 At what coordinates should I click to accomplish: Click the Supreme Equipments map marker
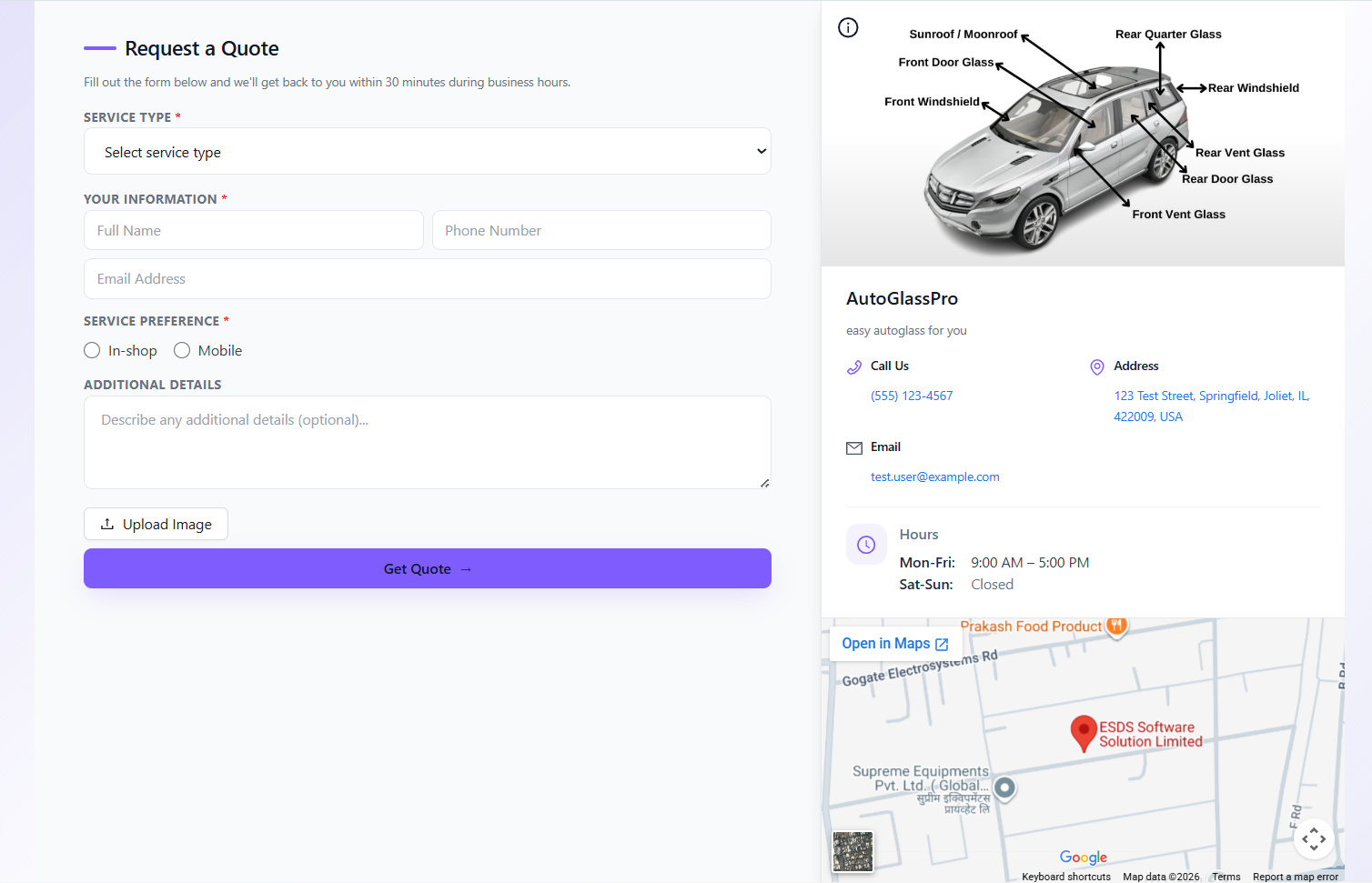[x=1004, y=788]
